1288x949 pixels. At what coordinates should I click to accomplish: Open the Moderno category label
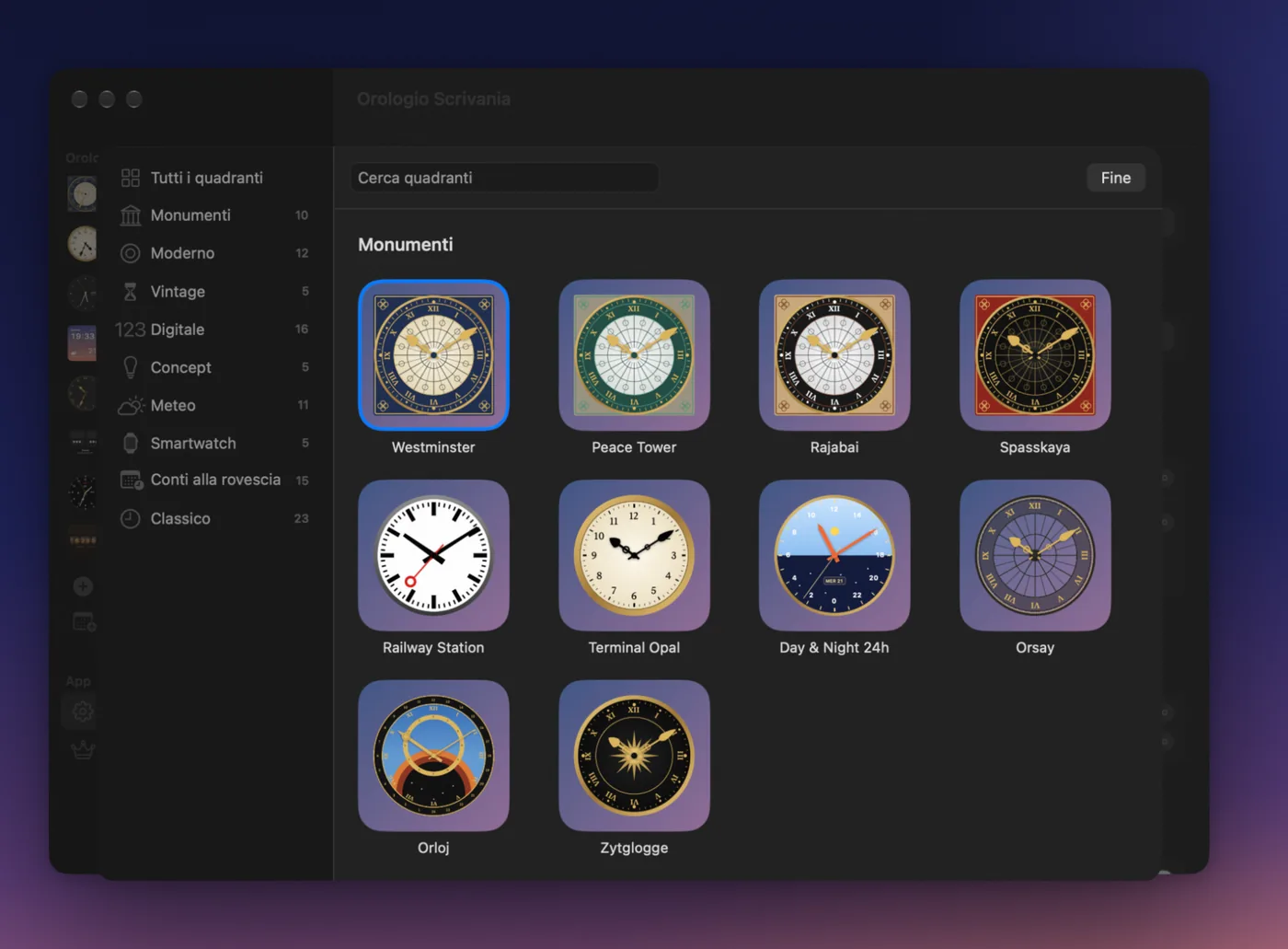(x=182, y=253)
